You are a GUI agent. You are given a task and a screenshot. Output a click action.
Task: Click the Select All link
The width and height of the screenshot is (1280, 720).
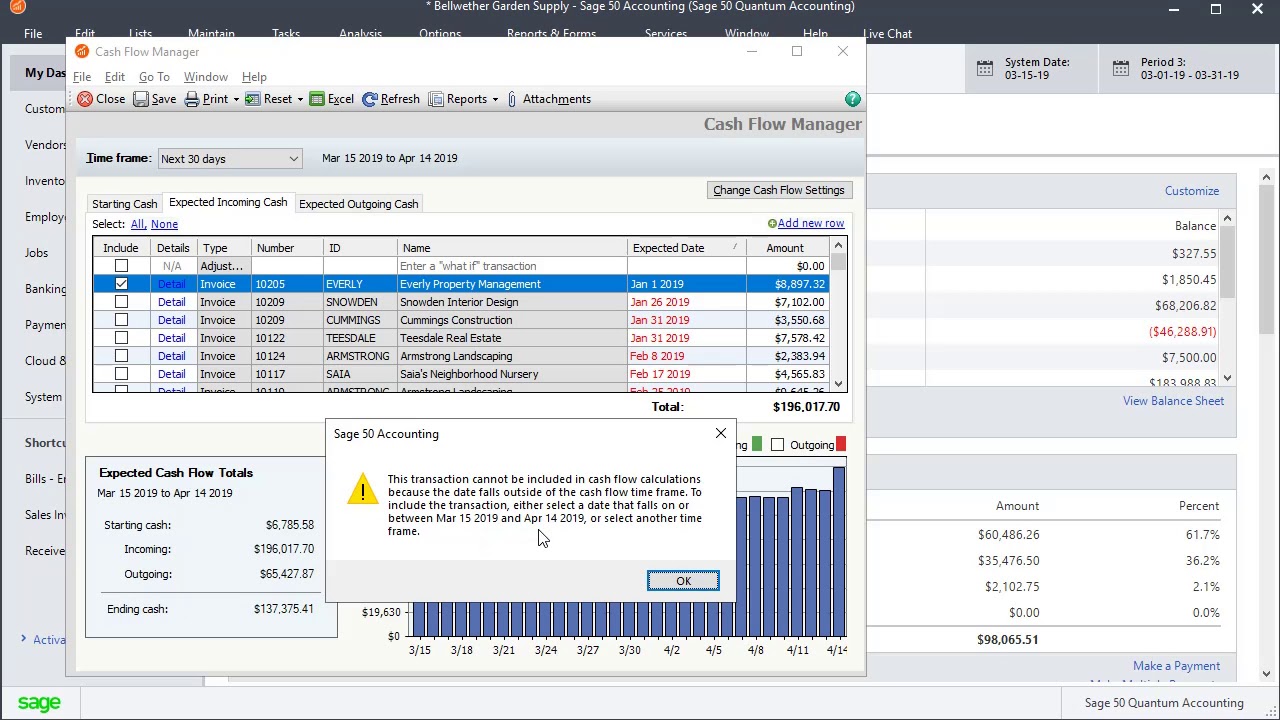coord(138,224)
